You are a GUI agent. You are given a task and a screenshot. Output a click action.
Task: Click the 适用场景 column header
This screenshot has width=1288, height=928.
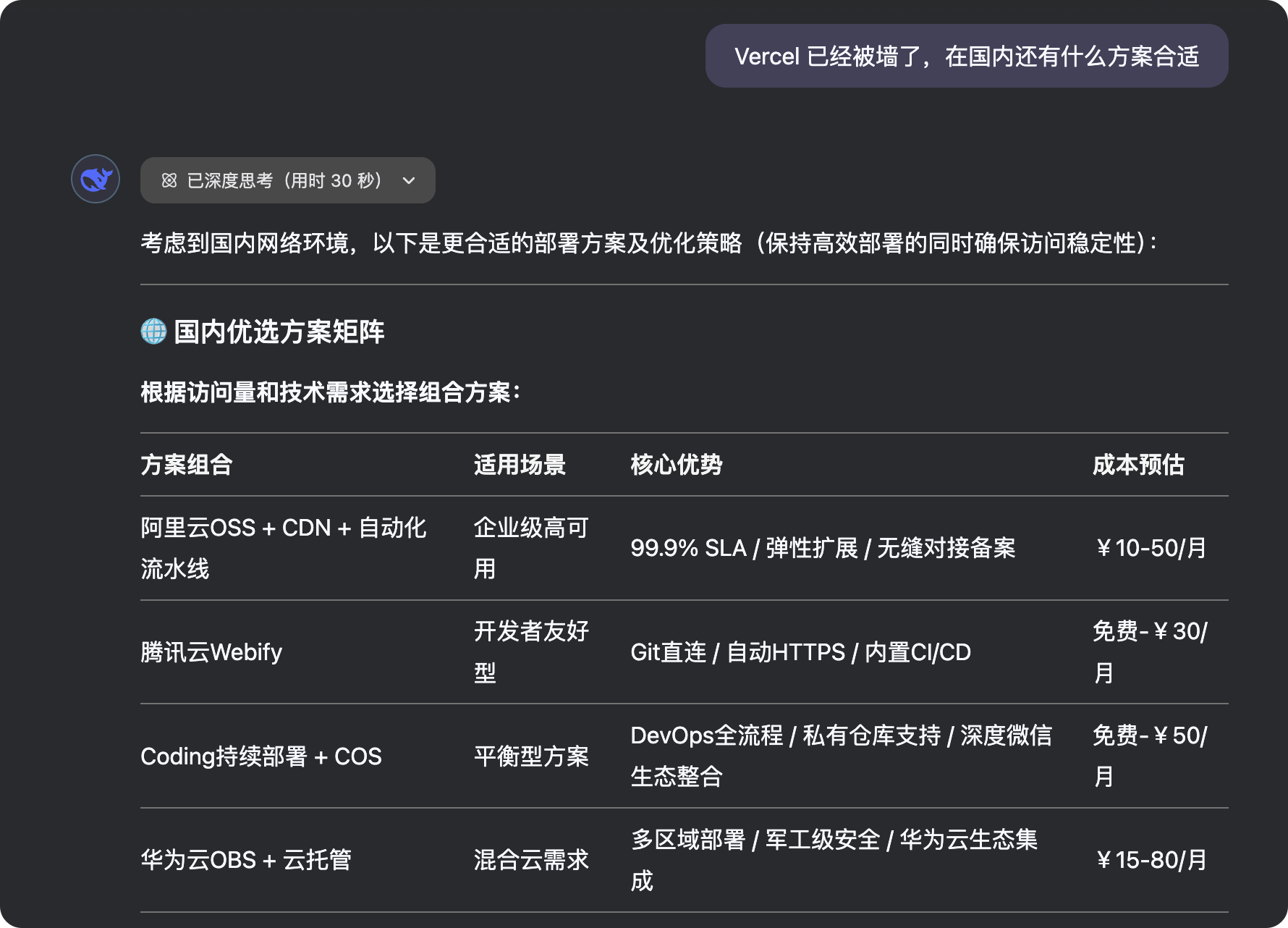pyautogui.click(x=520, y=465)
